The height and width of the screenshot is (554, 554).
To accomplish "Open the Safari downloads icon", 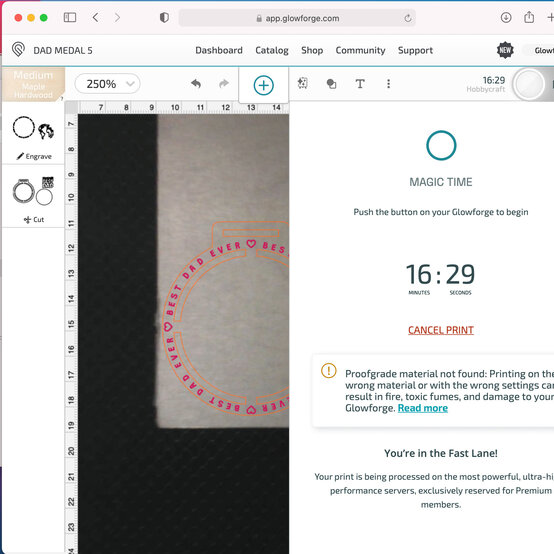I will (x=506, y=17).
